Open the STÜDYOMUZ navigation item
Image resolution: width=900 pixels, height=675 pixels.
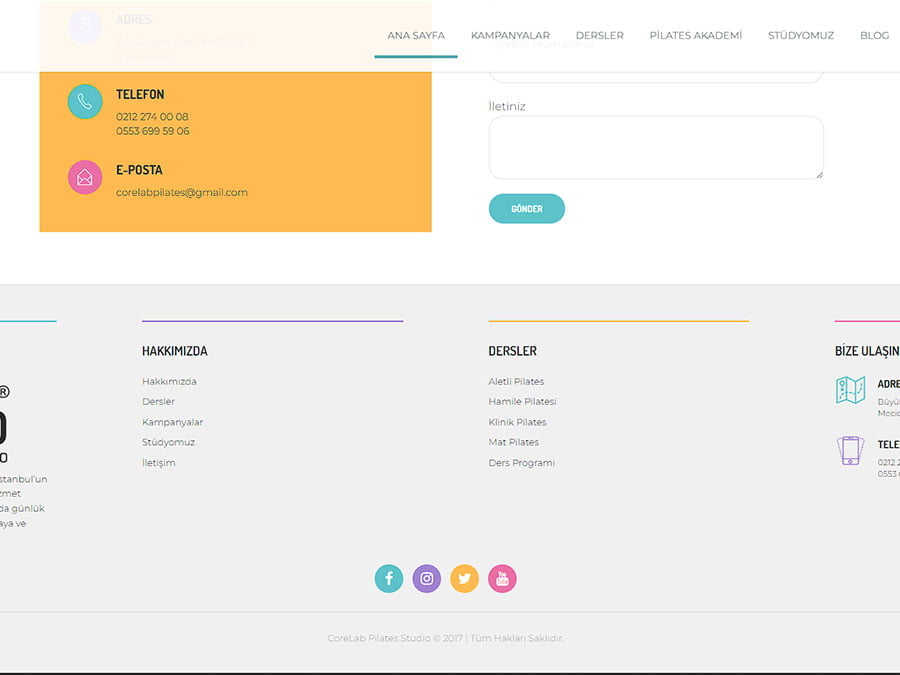point(801,36)
